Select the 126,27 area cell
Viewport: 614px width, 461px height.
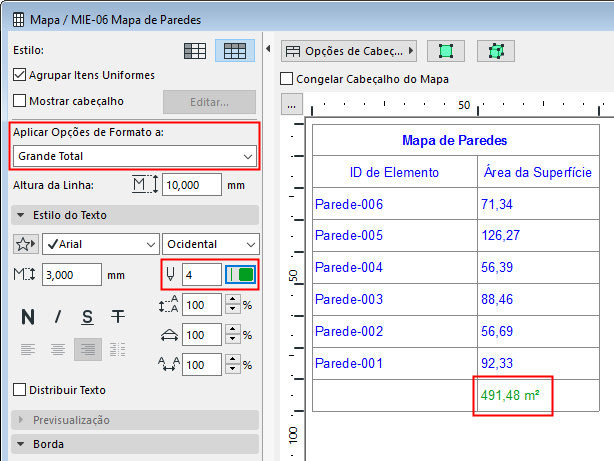click(538, 235)
